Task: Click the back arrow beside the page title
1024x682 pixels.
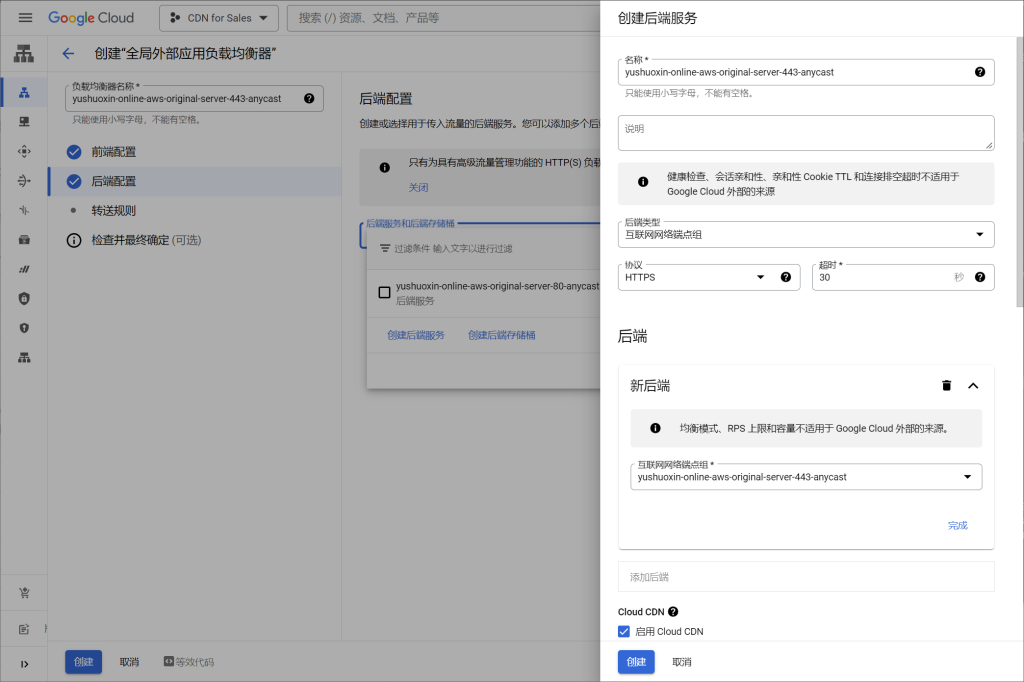Action: 68,54
